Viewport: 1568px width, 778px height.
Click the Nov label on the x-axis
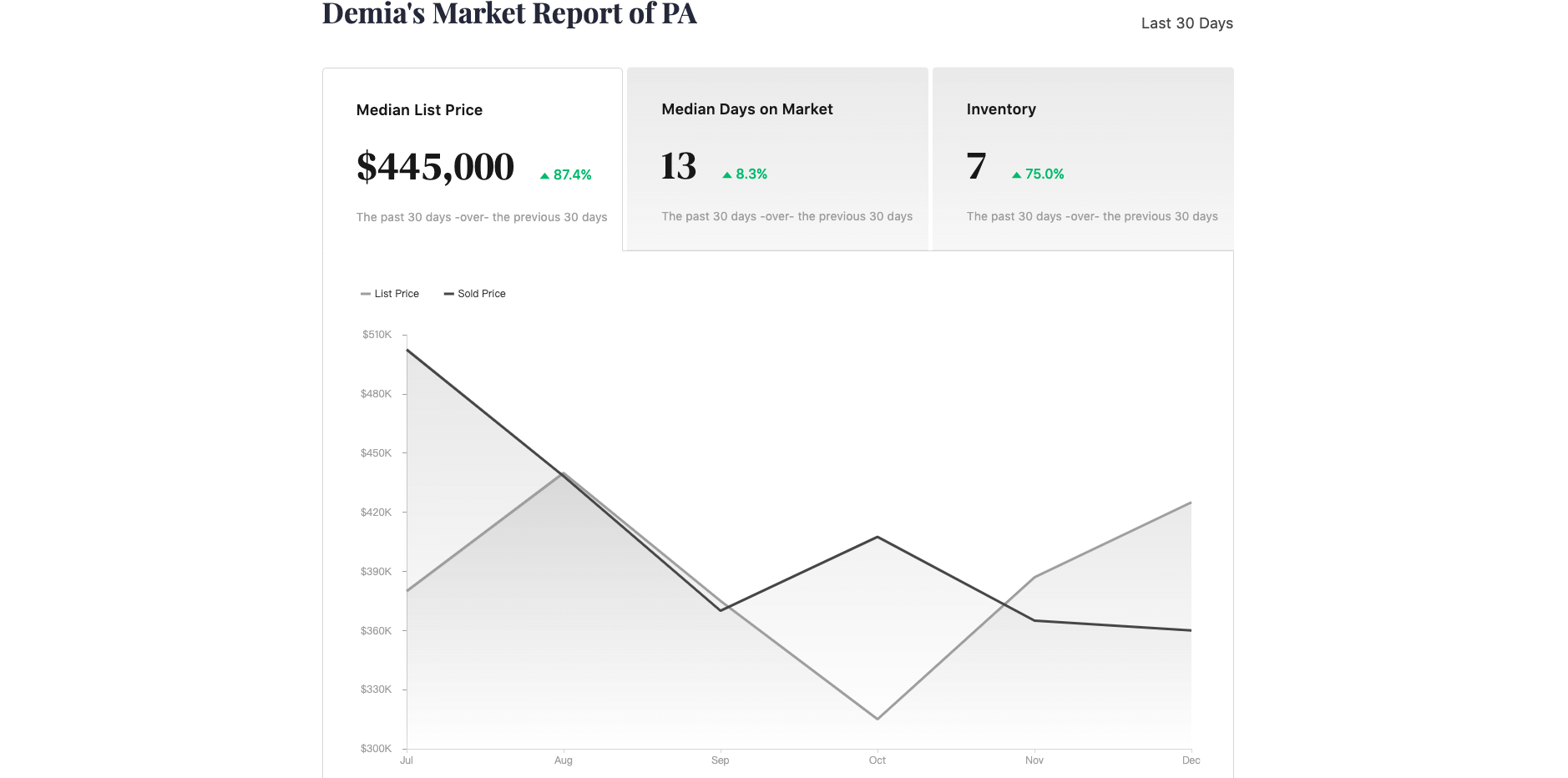[x=1034, y=760]
